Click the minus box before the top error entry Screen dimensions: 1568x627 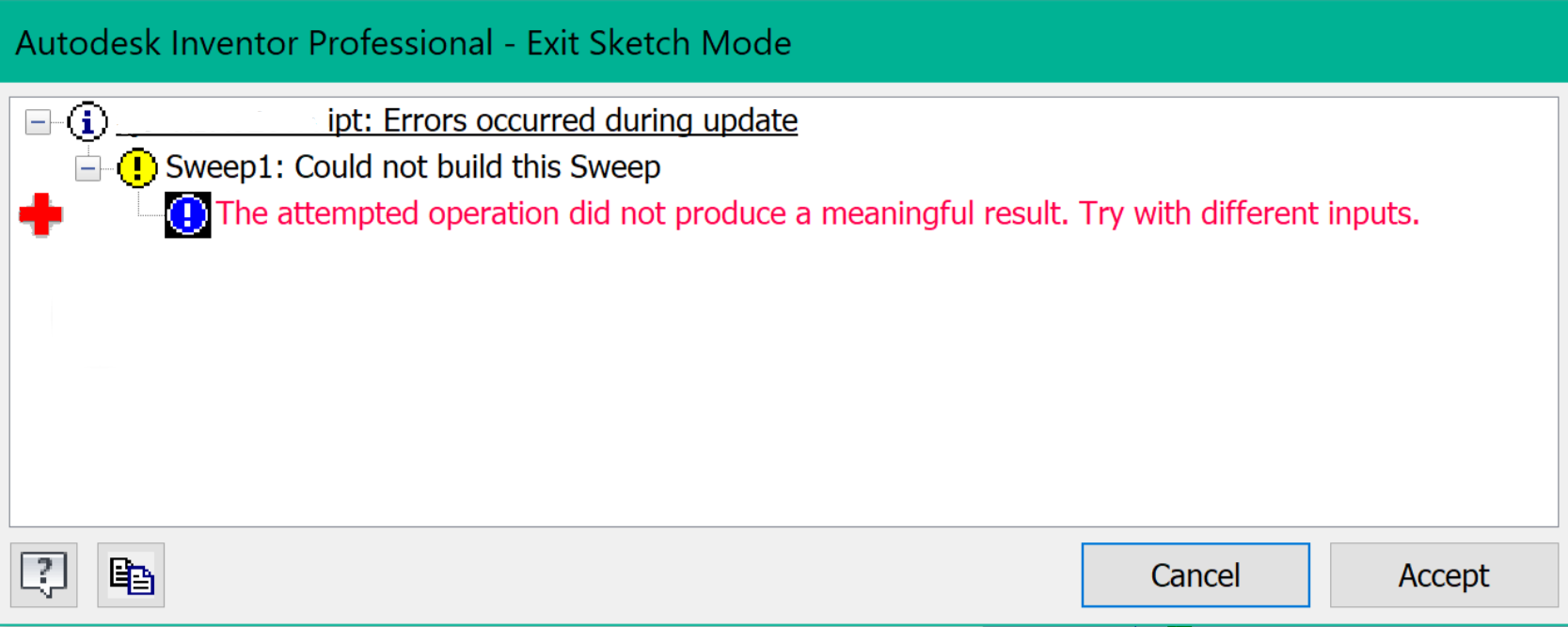[37, 122]
